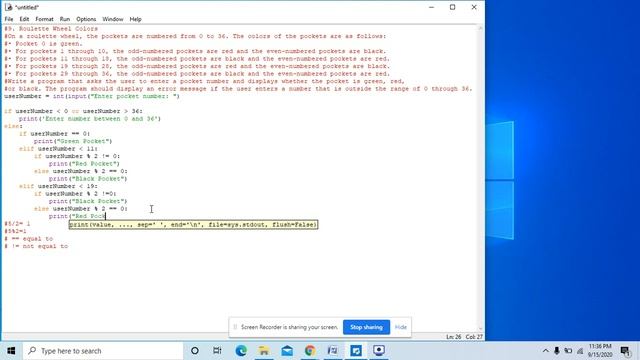Image resolution: width=640 pixels, height=360 pixels.
Task: Click the Screen Recorder taskbar icon
Action: point(379,351)
